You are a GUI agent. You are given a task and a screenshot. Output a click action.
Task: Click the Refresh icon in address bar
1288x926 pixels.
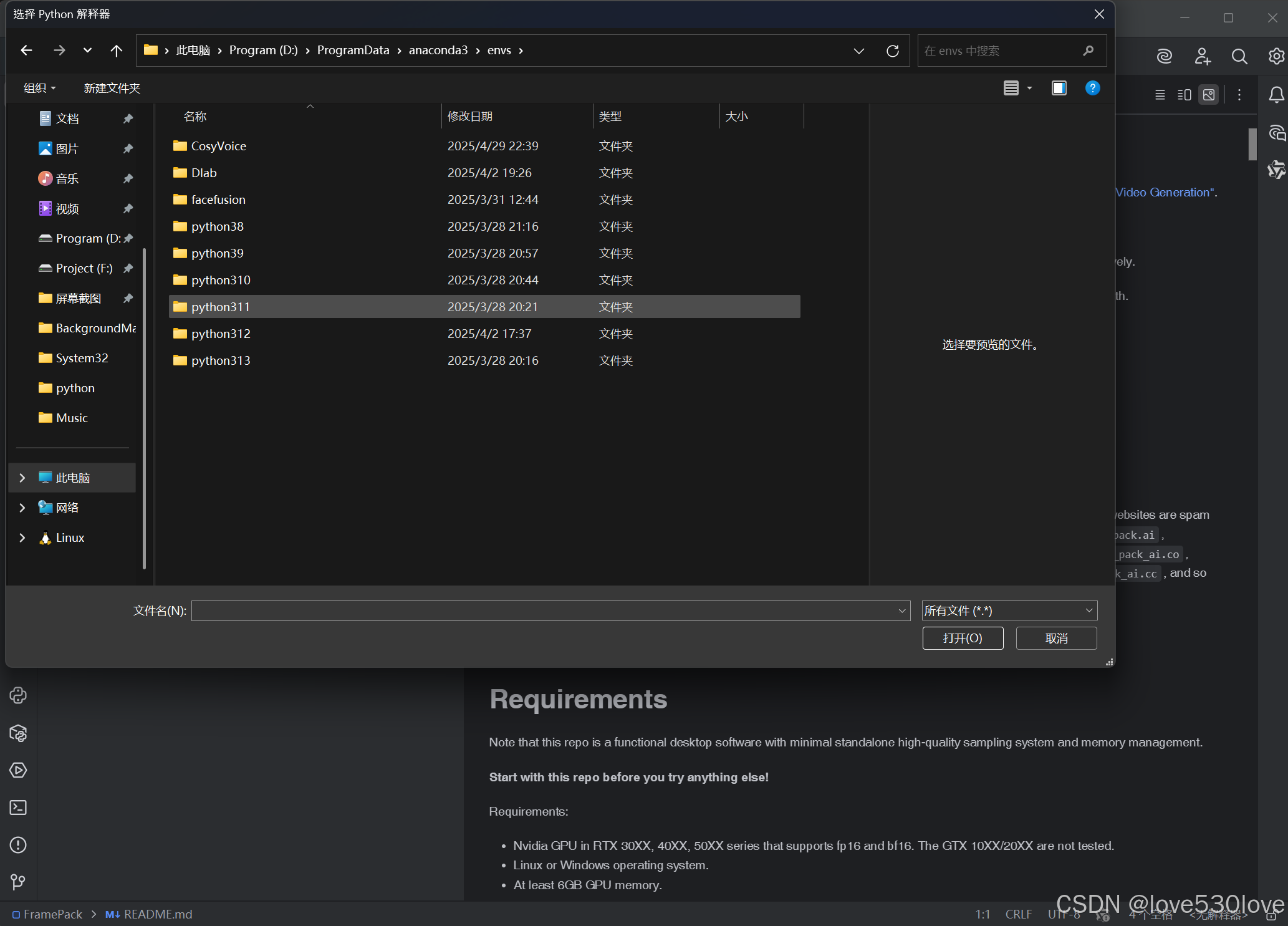click(892, 51)
